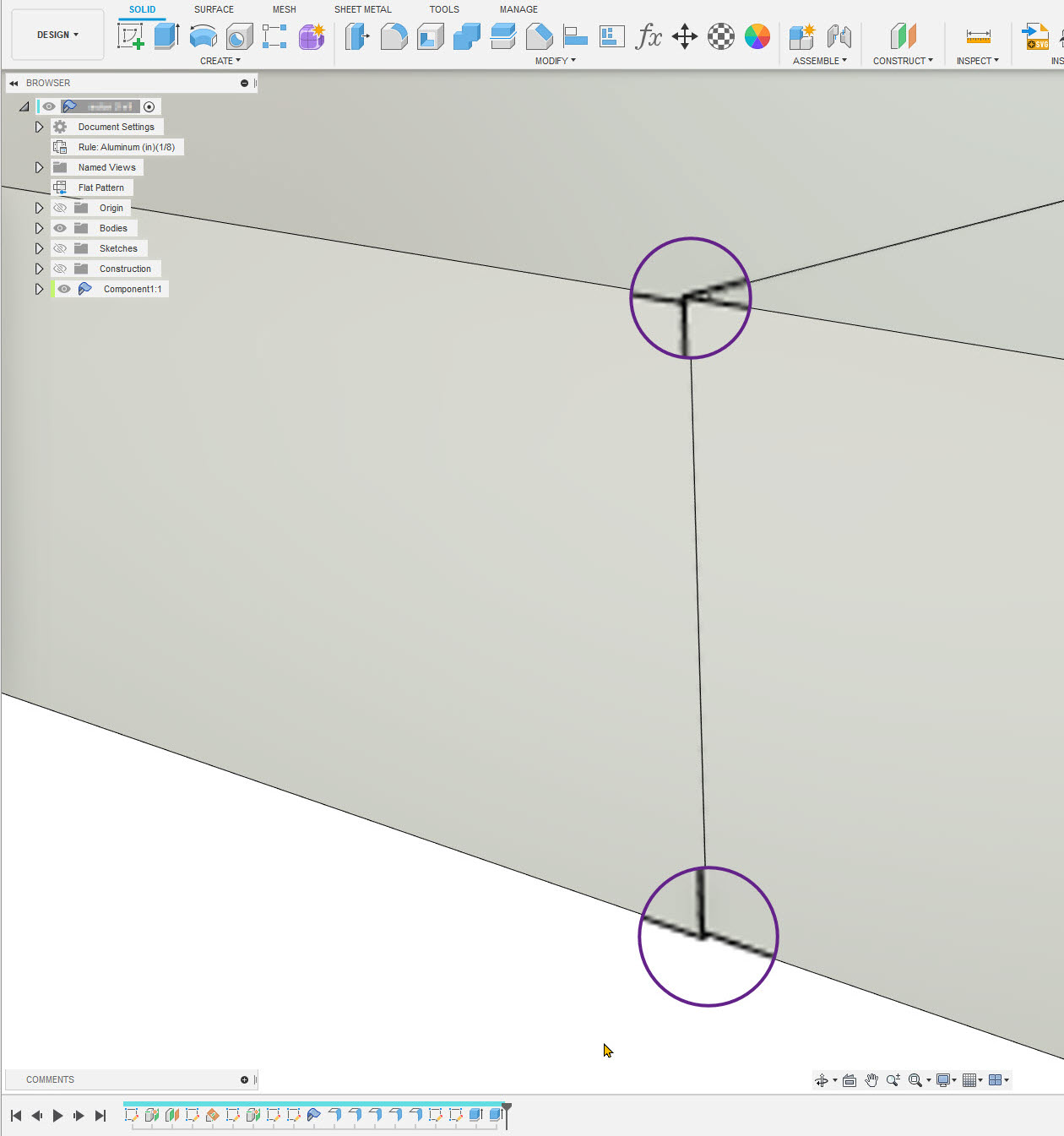
Task: Launch the Change Parameters fx dialog
Action: pos(649,36)
